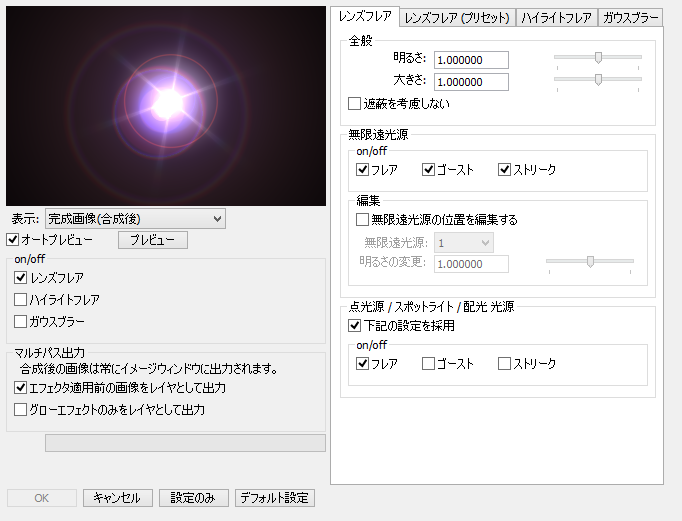Viewport: 682px width, 521px height.
Task: Click the プレビュー button
Action: click(152, 240)
